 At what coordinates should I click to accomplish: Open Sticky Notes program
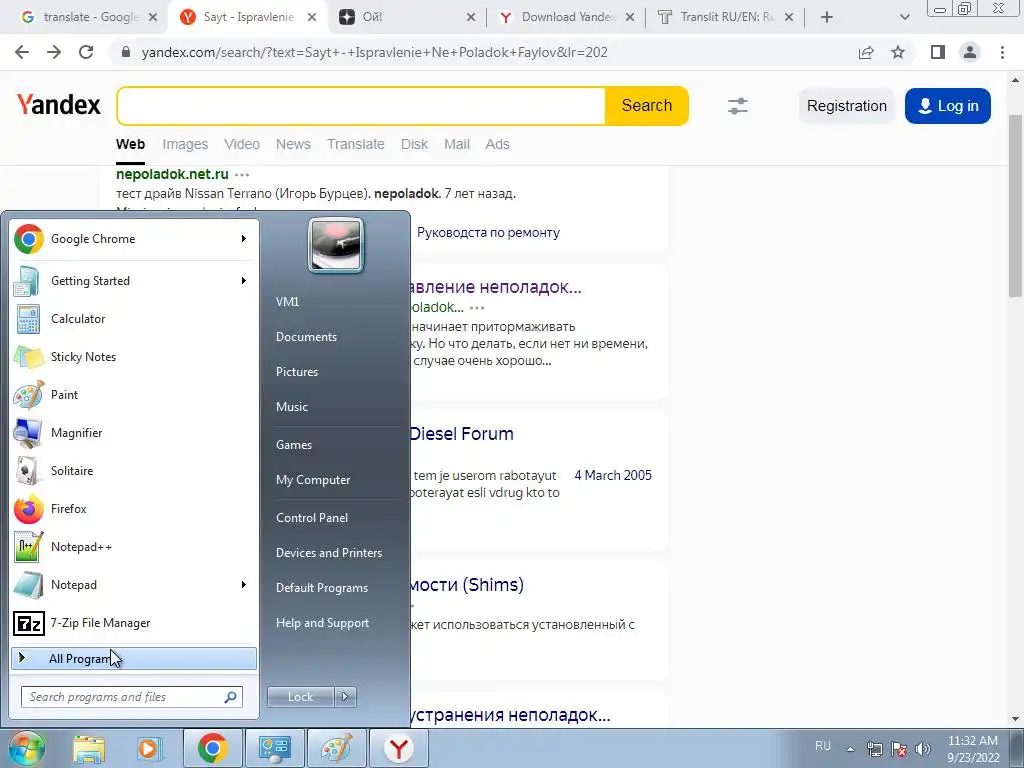tap(134, 357)
